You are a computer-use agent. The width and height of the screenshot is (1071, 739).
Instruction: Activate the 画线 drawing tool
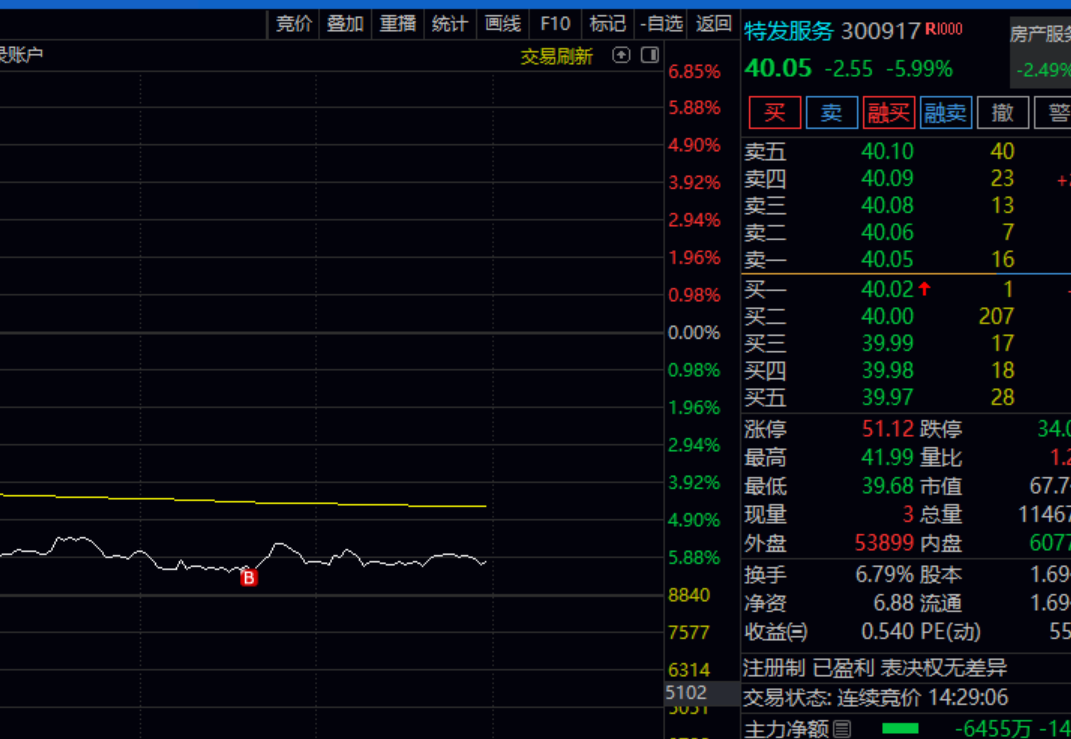[503, 24]
